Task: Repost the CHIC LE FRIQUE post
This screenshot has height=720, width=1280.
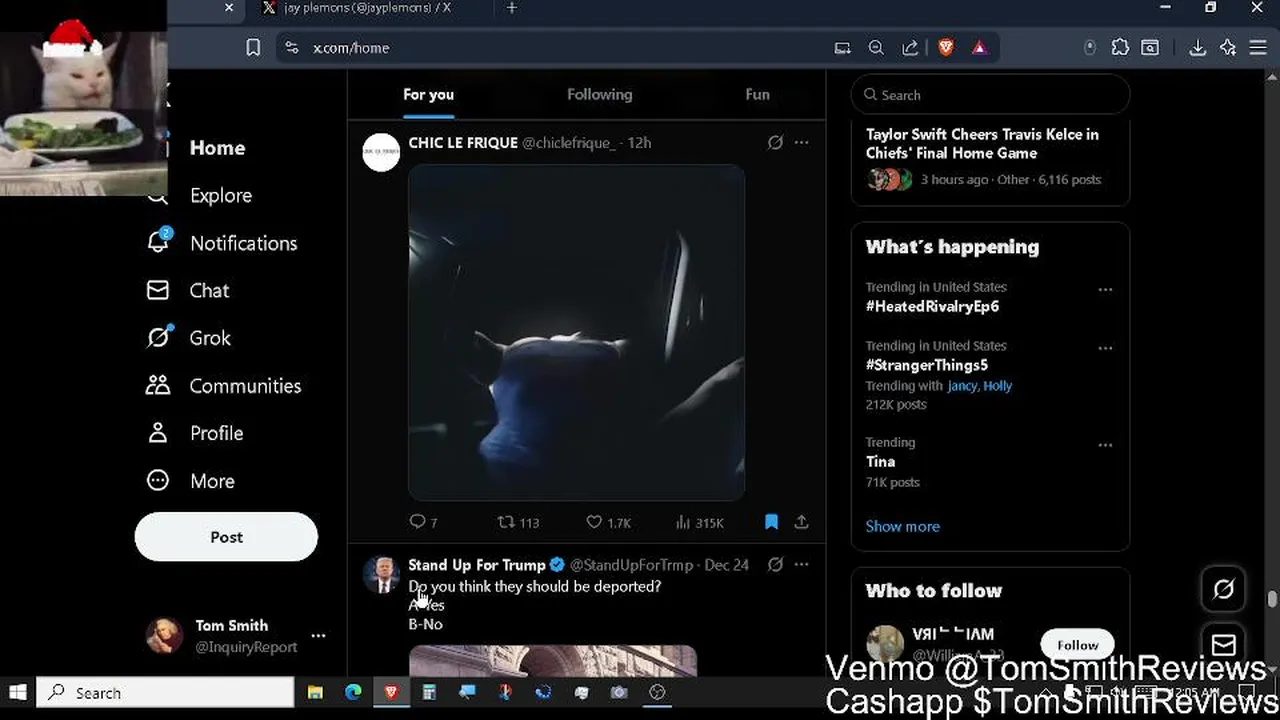Action: (518, 522)
